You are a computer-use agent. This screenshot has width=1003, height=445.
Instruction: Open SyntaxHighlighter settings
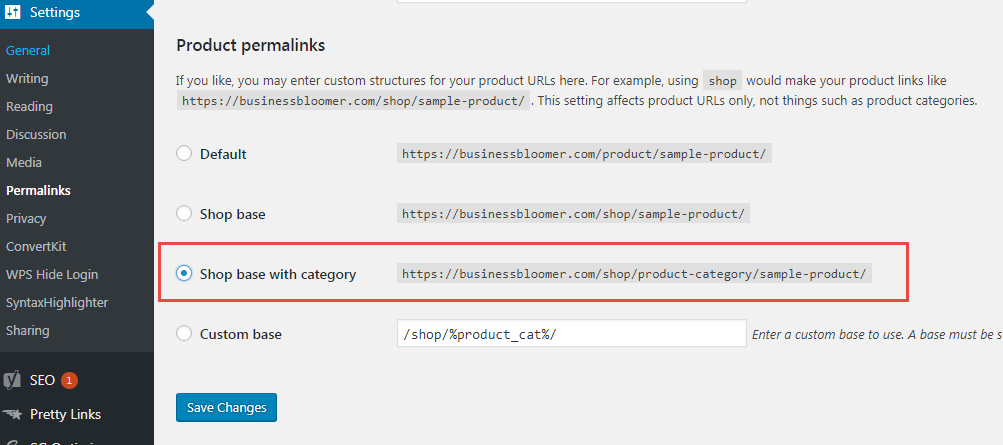(x=57, y=303)
